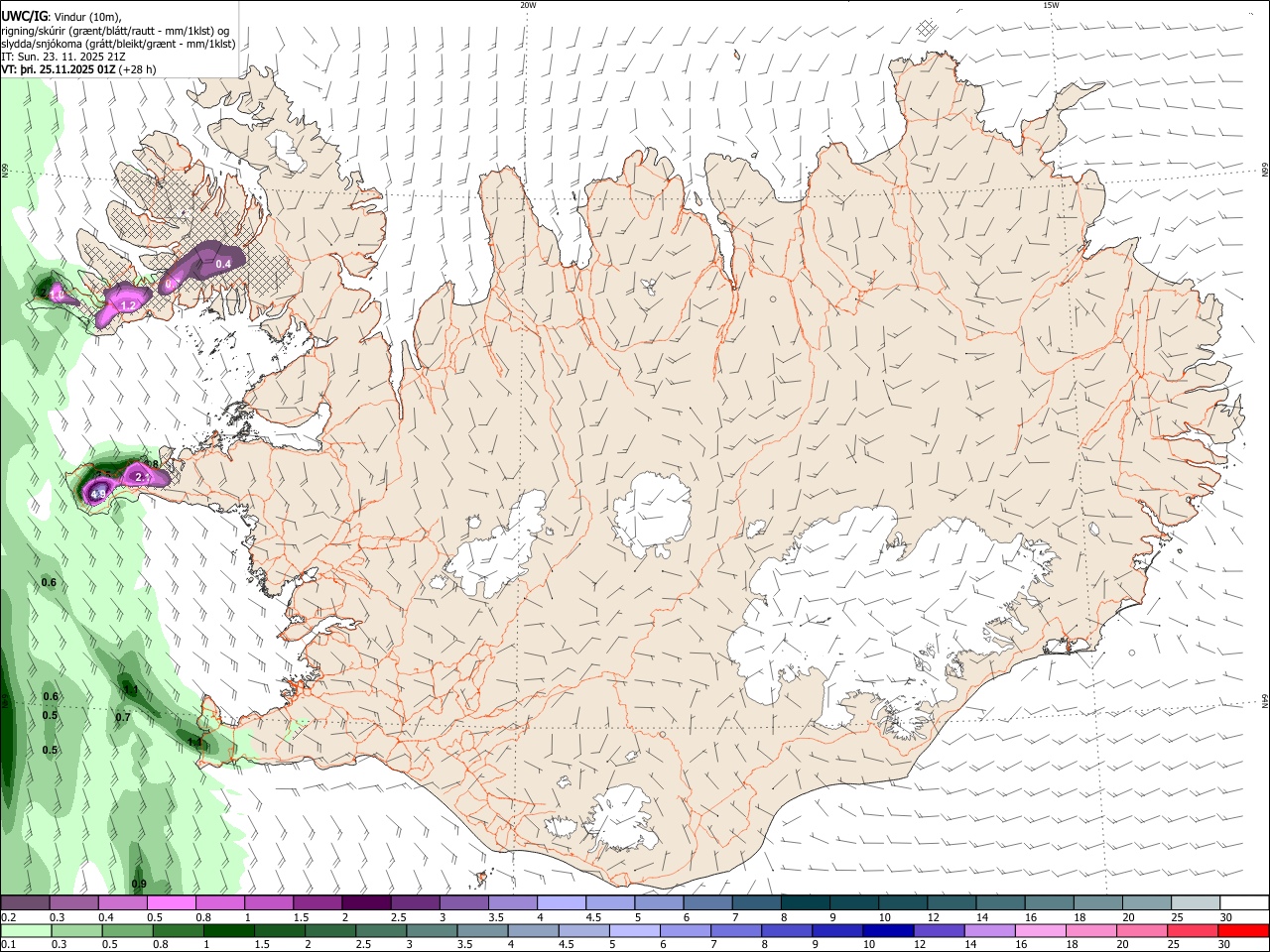Viewport: 1270px width, 952px height.
Task: Pick the grey-green 3 swatch in bottom legend row
Action: (x=431, y=931)
